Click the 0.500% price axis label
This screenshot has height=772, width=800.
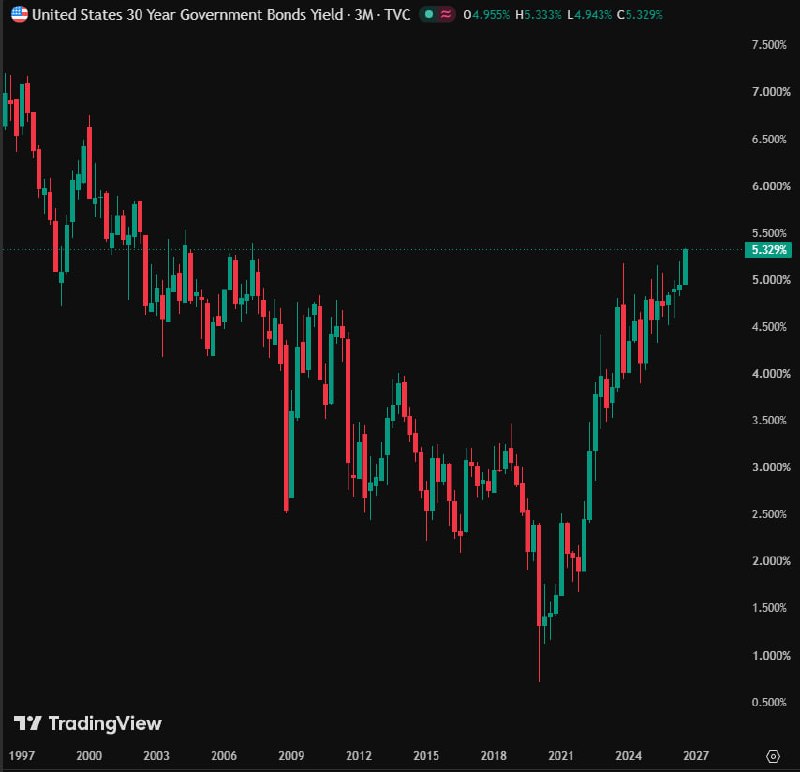[x=769, y=702]
